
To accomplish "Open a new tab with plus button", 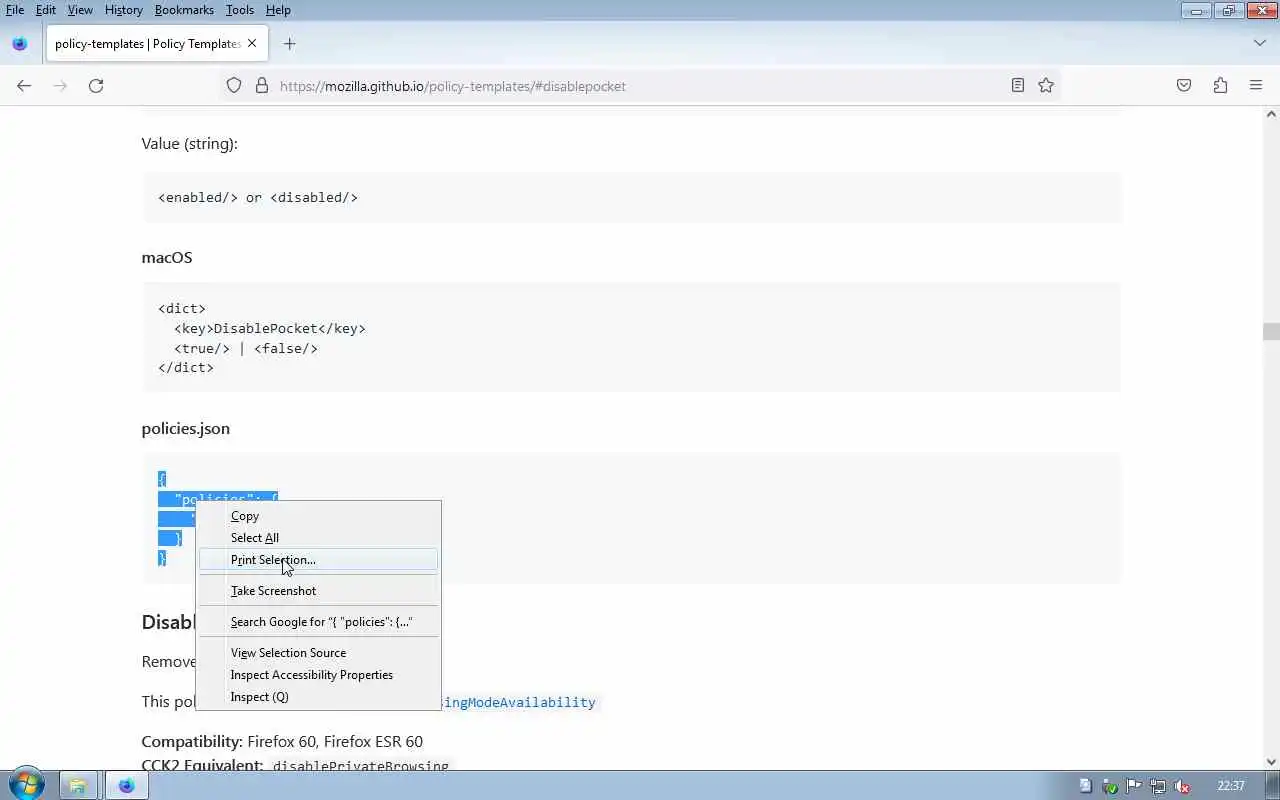I will click(x=289, y=44).
